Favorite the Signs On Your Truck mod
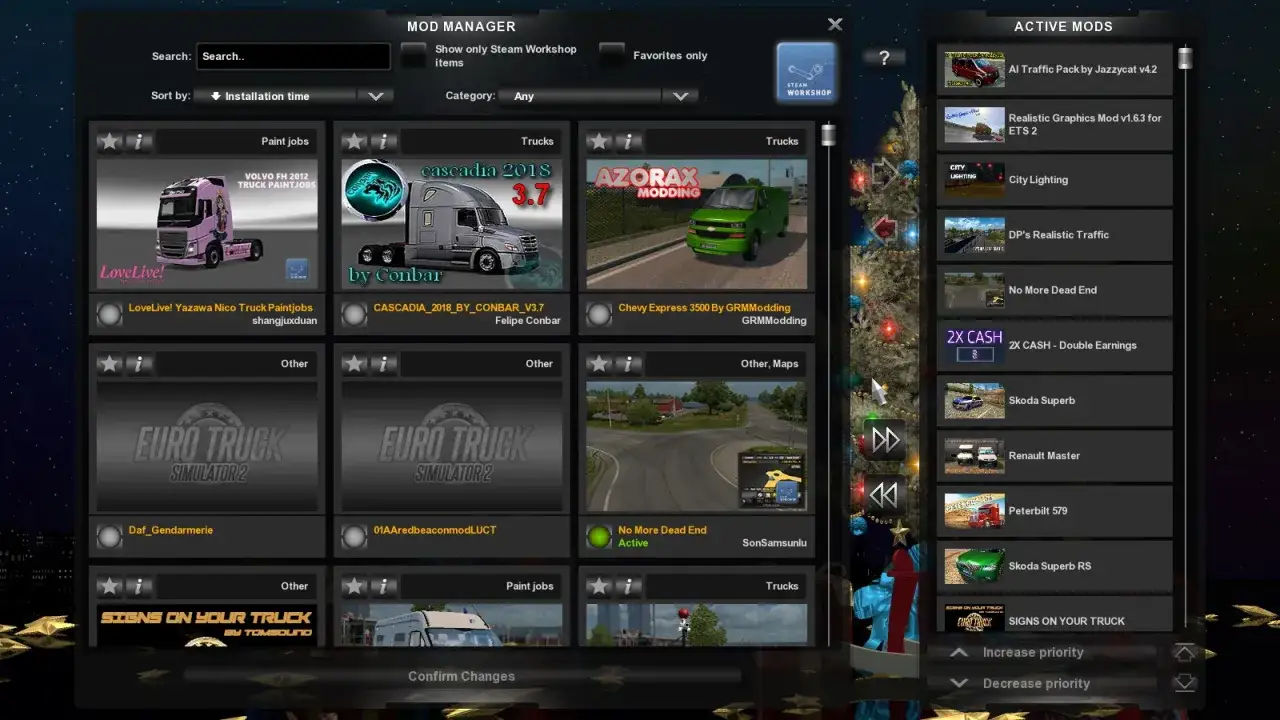Viewport: 1280px width, 720px height. pos(109,586)
